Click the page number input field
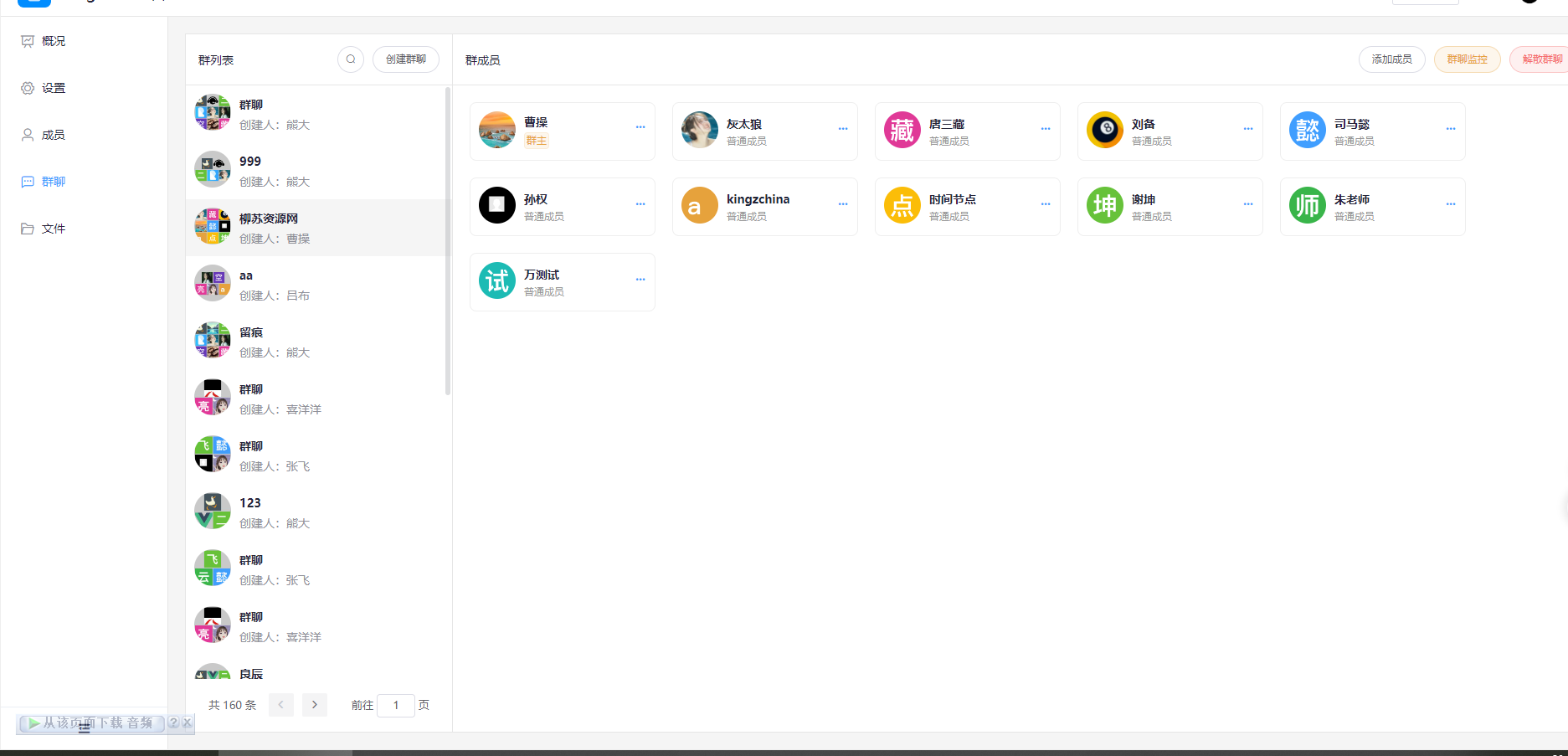Viewport: 1568px width, 756px height. coord(396,705)
